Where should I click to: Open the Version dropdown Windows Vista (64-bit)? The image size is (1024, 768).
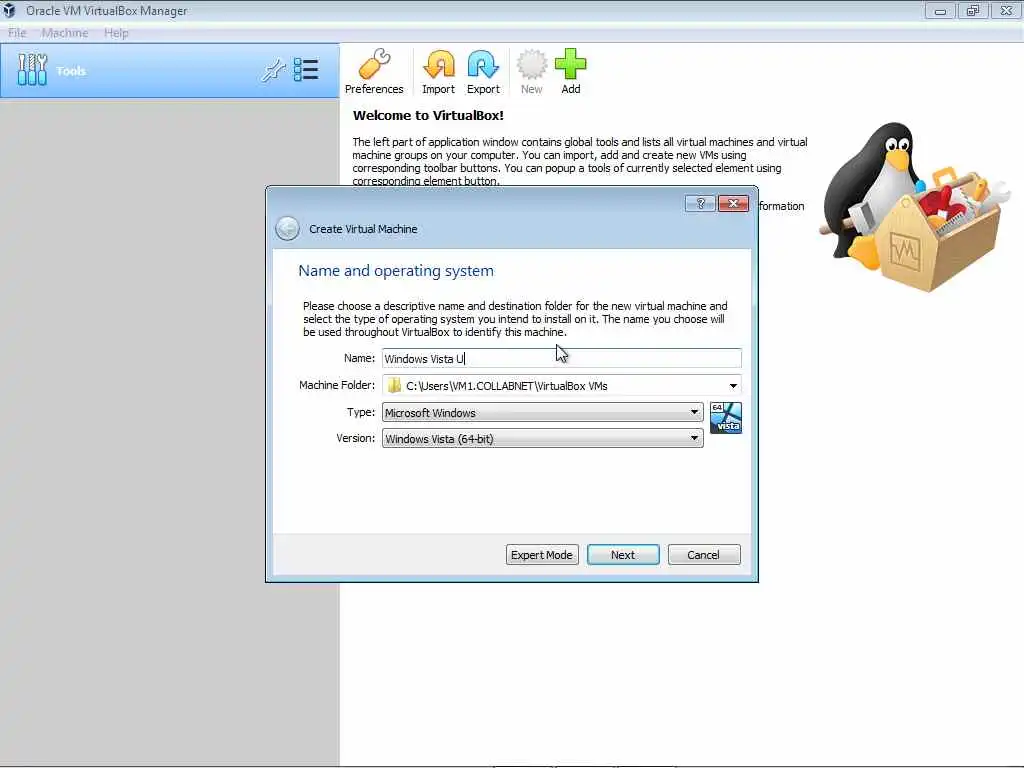(542, 439)
